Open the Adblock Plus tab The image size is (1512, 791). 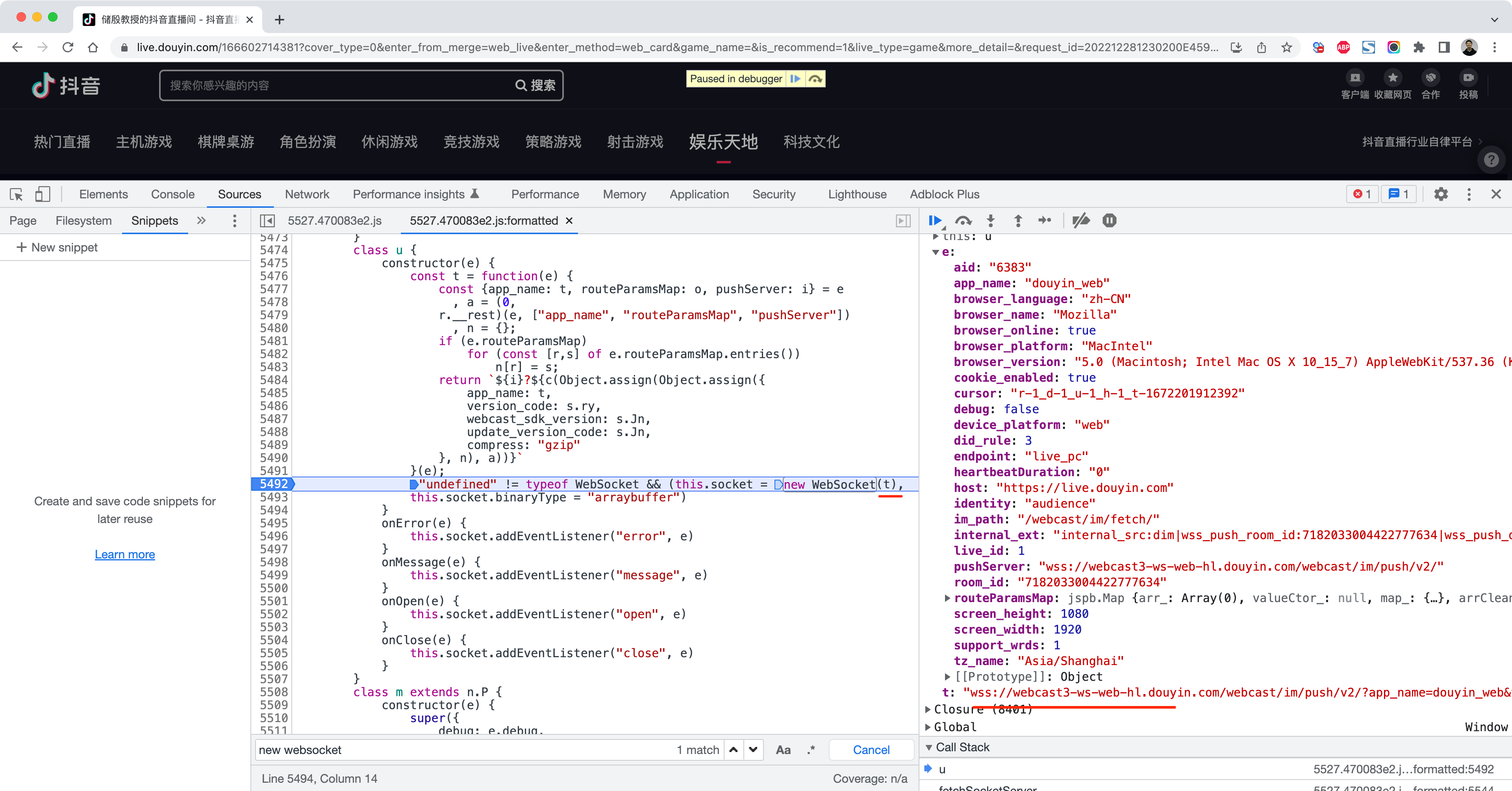[945, 194]
